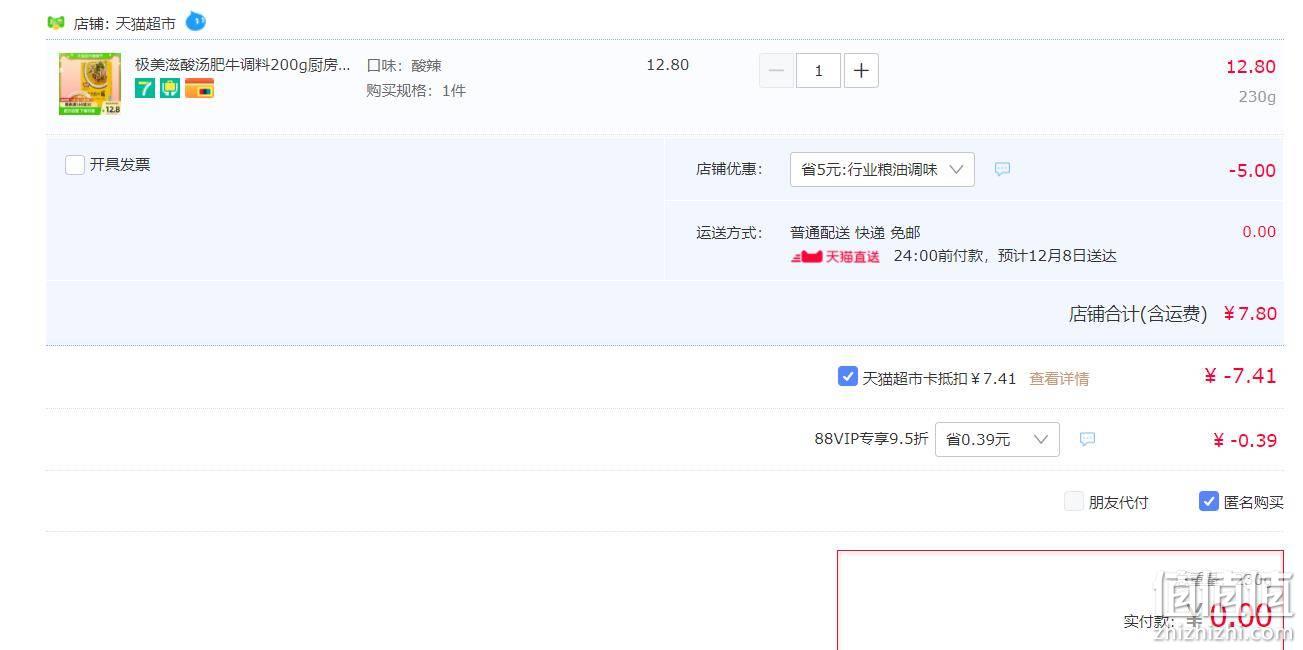This screenshot has height=650, width=1303.
Task: Click the -5.00 store discount amount
Action: (1252, 170)
